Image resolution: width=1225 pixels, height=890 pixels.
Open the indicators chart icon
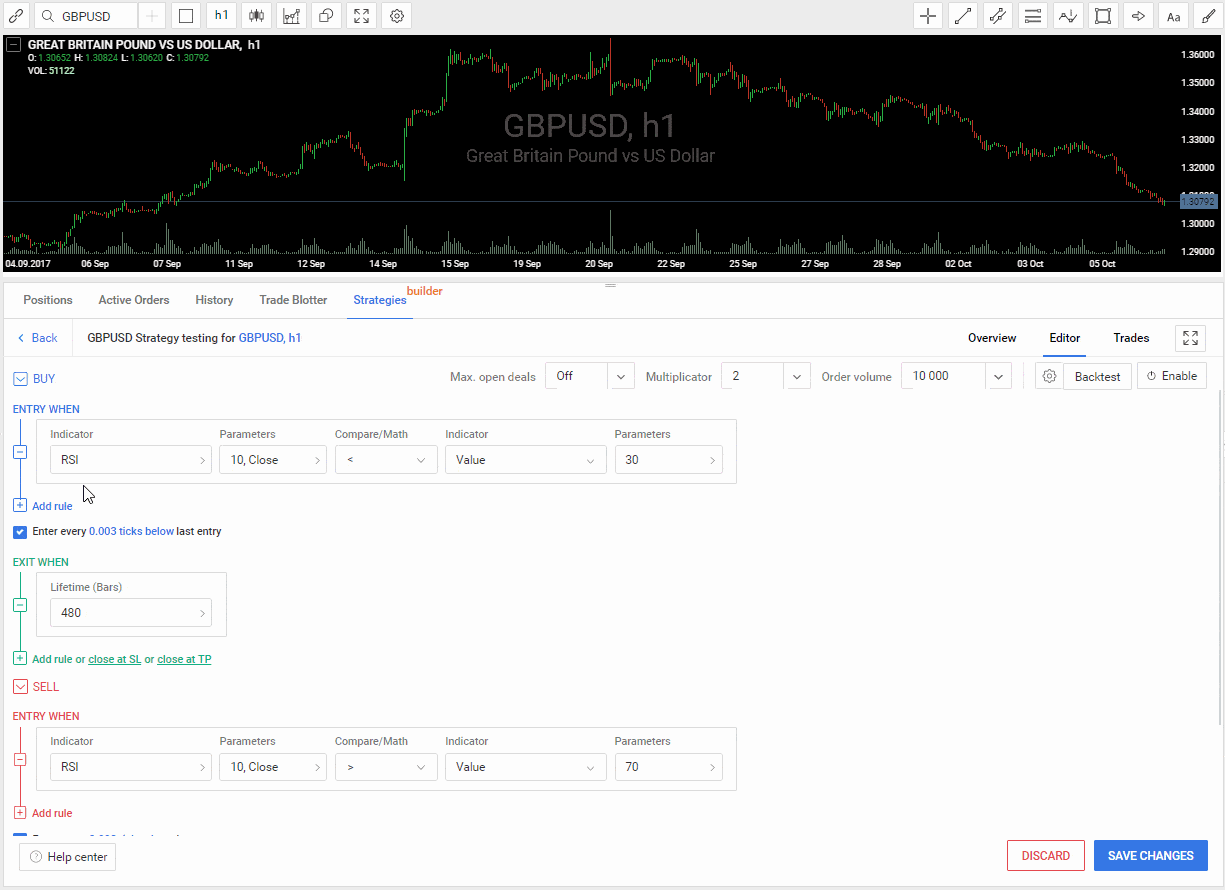tap(292, 16)
